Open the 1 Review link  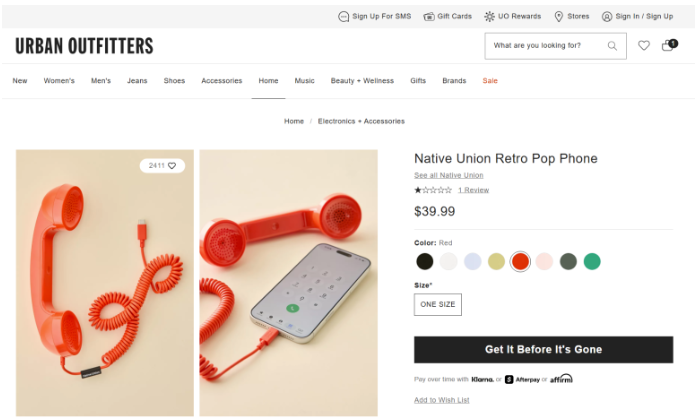point(474,190)
